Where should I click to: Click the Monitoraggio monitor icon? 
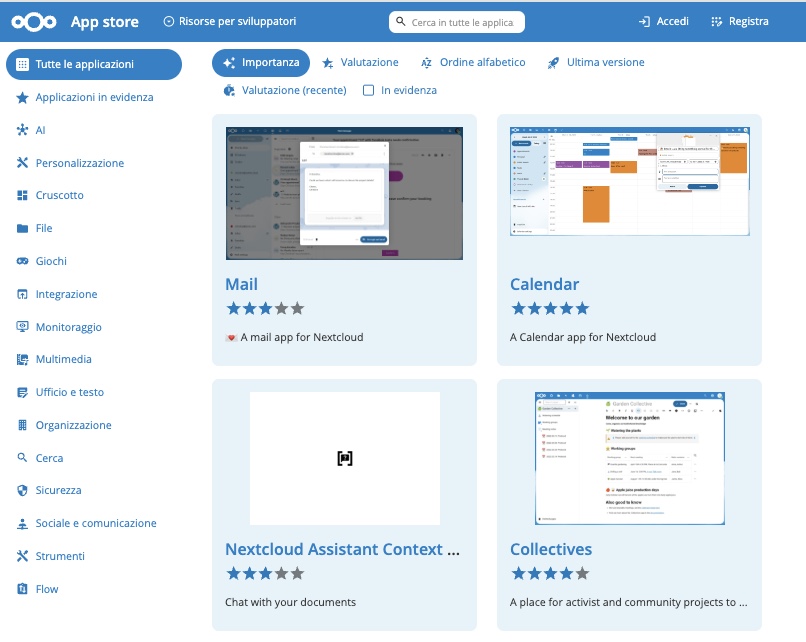click(22, 327)
